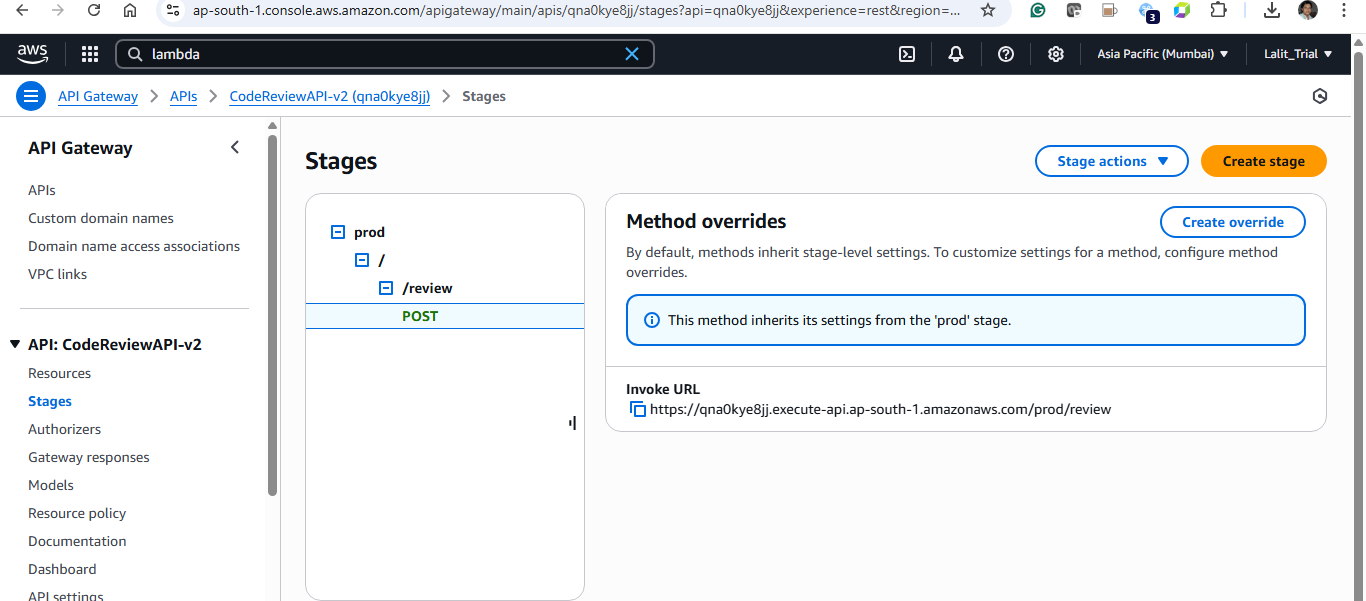The width and height of the screenshot is (1366, 601).
Task: Collapse the / root resource node
Action: click(x=362, y=260)
